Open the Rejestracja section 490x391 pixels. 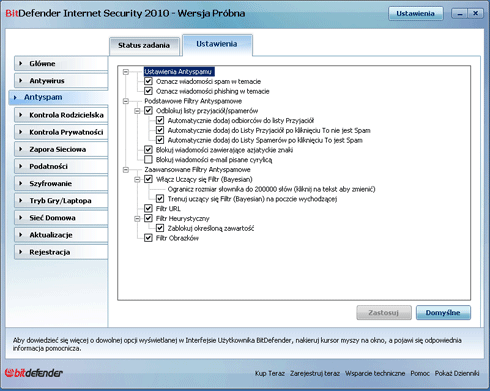click(61, 252)
